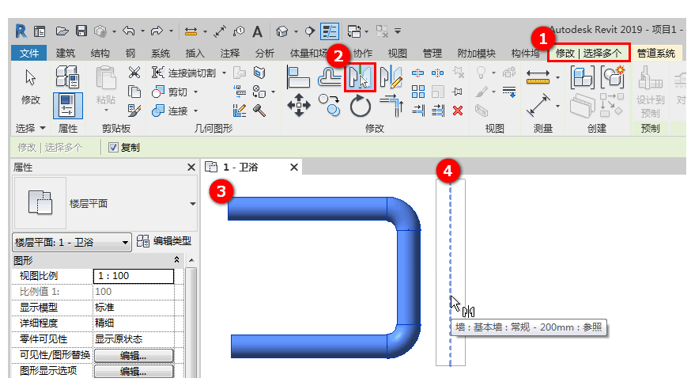The image size is (693, 386).
Task: Click 编辑 button for 可见性/图形替换
Action: [x=133, y=355]
